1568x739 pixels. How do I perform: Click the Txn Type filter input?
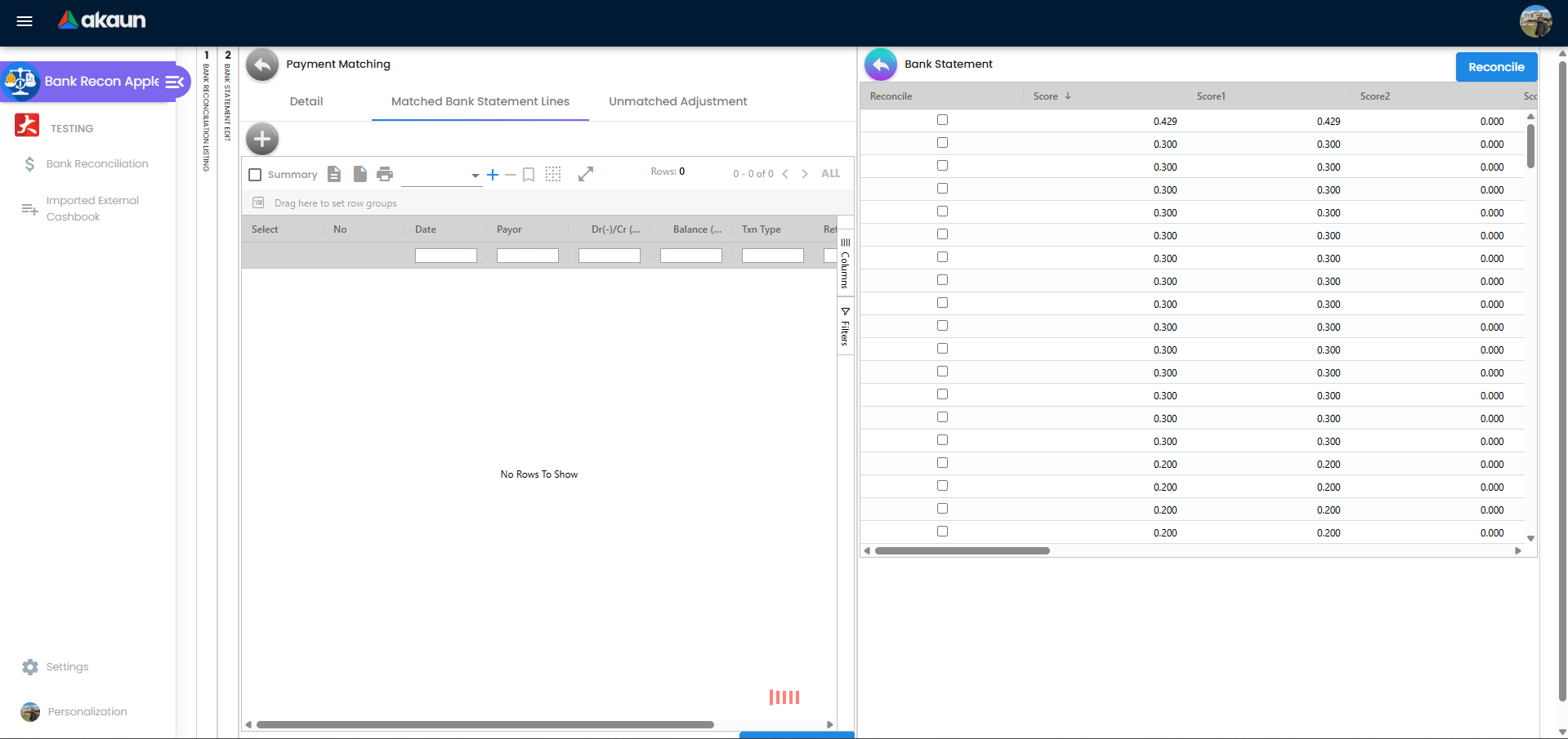773,256
